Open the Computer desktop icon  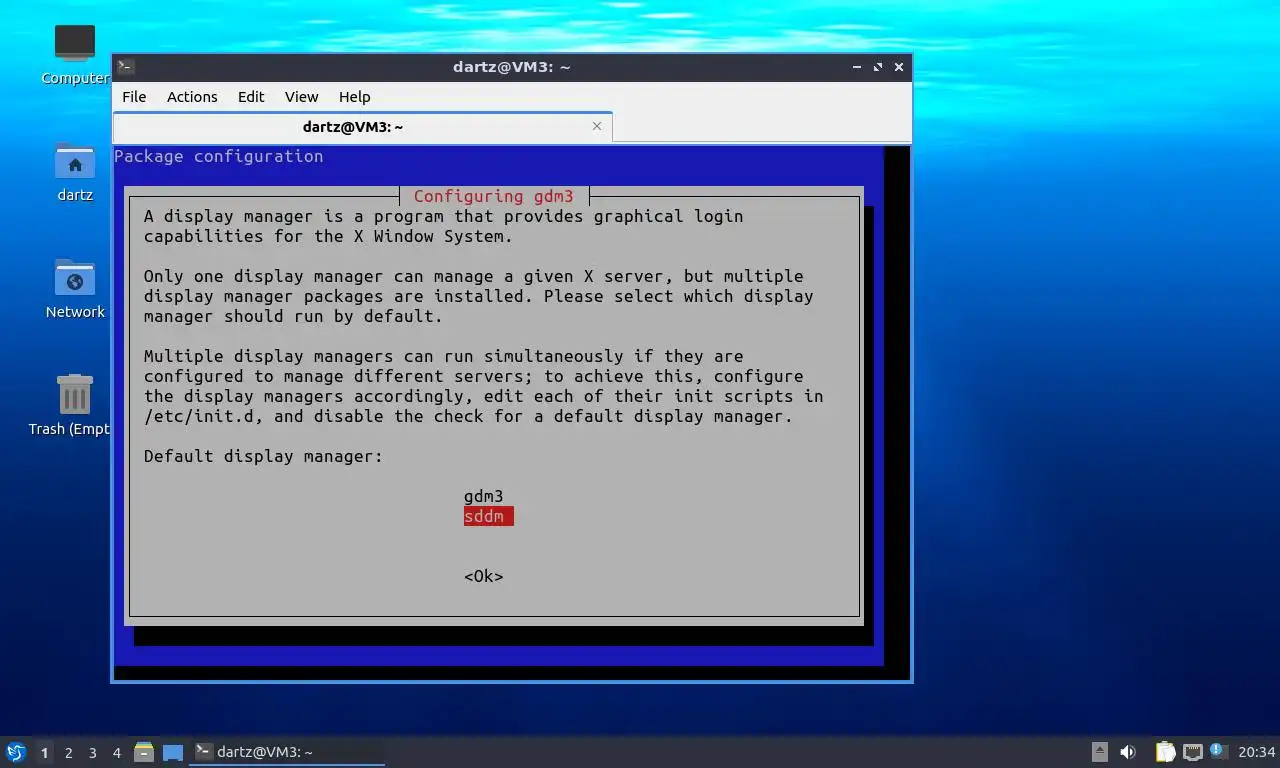click(75, 44)
